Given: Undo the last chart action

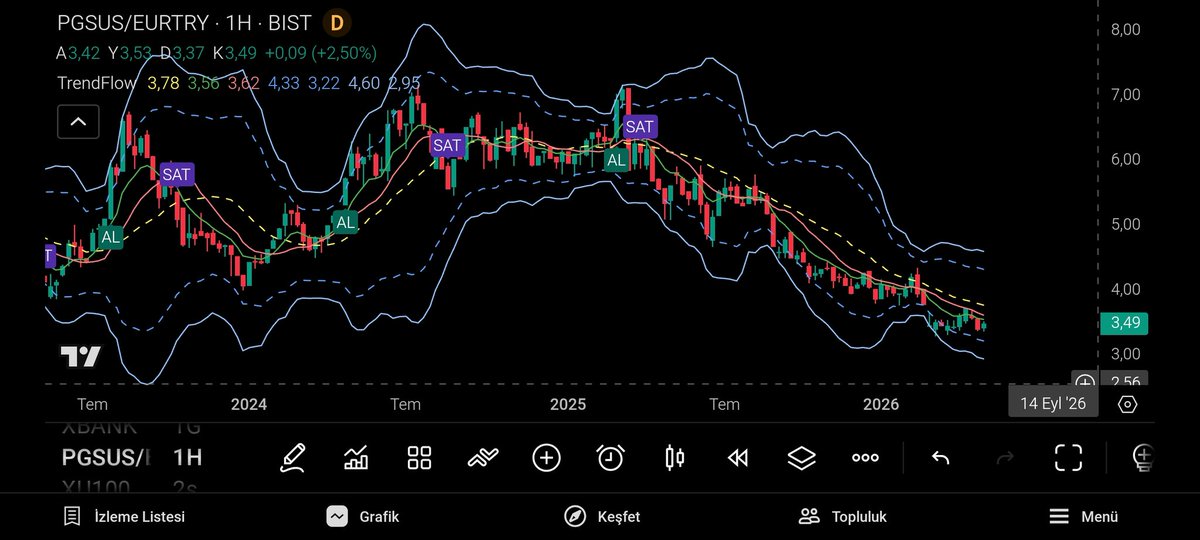Looking at the screenshot, I should pos(940,458).
